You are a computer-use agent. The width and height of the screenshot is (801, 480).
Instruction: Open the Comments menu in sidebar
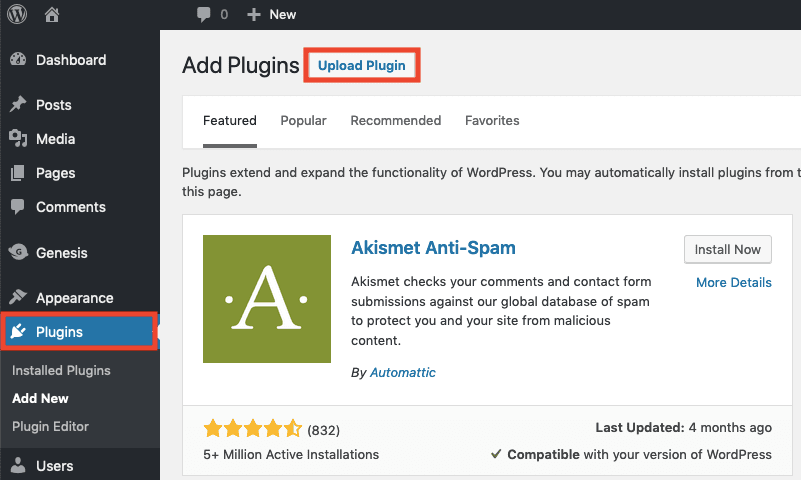tap(70, 207)
